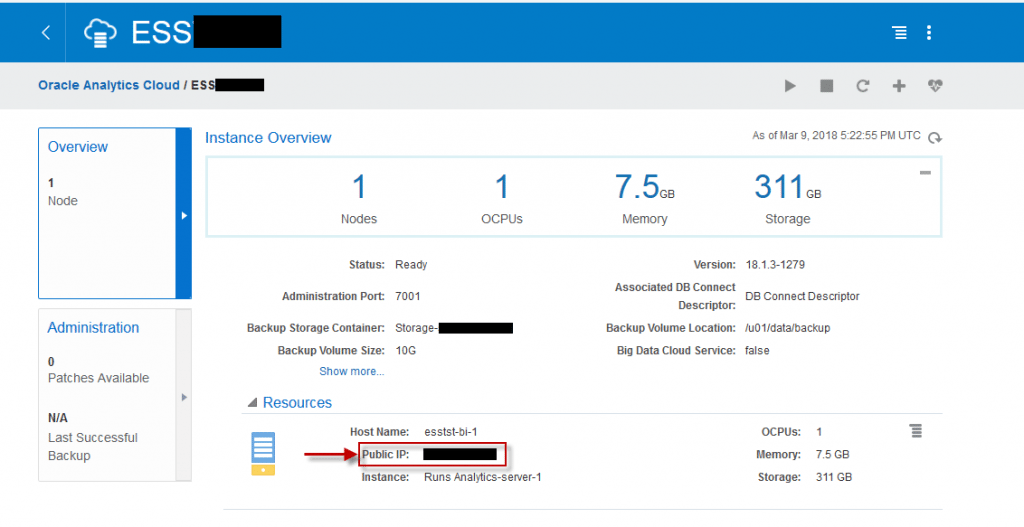The image size is (1024, 527).
Task: Expand the Overview tile arrow
Action: click(x=184, y=215)
